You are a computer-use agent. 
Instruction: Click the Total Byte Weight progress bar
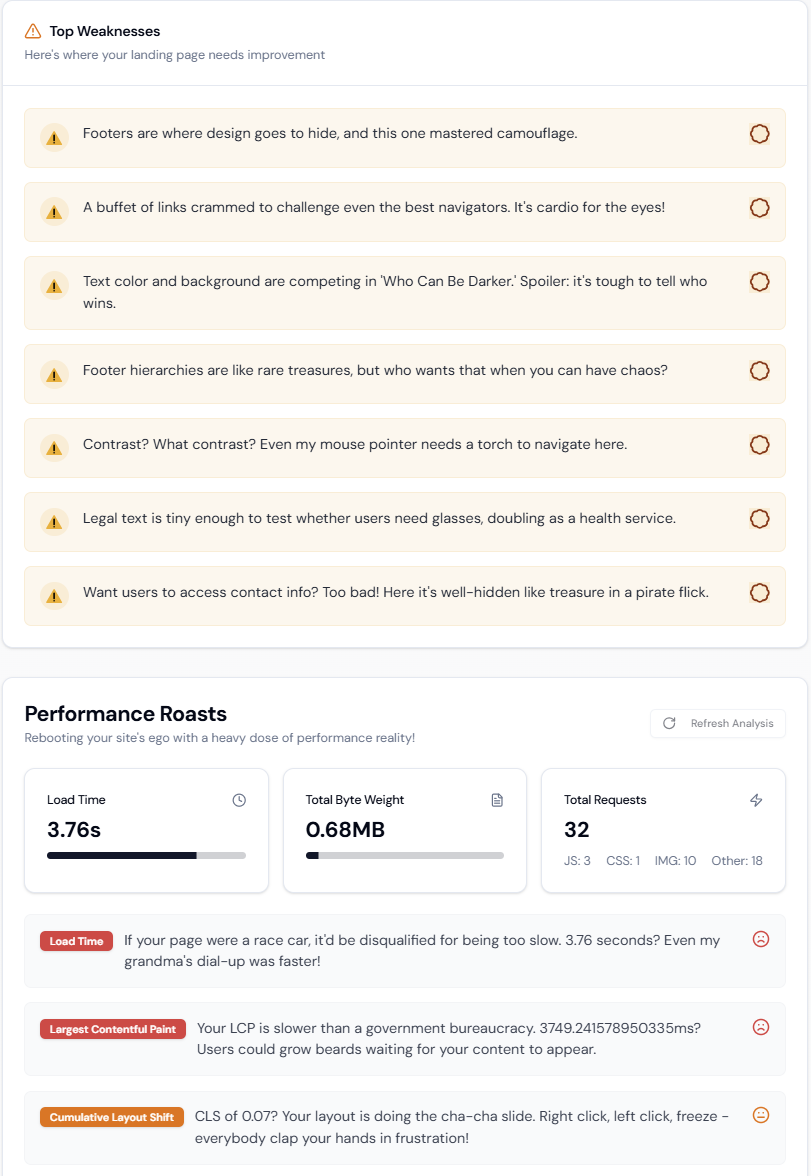(x=404, y=856)
